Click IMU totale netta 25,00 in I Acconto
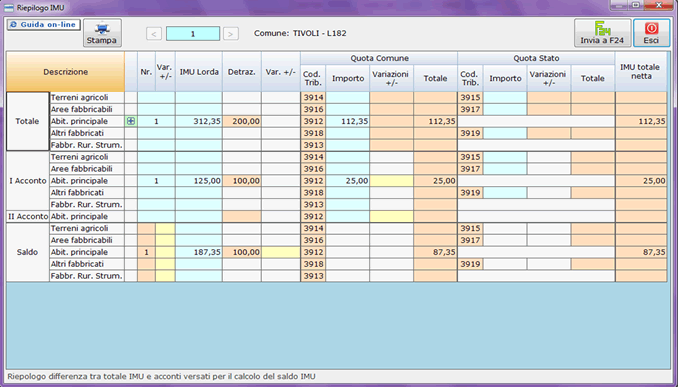678x387 pixels. tap(641, 181)
